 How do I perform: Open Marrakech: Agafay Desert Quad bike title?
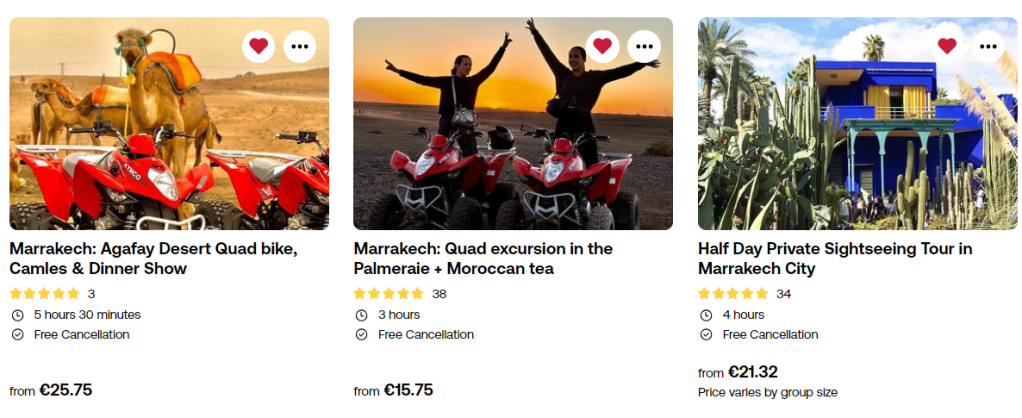click(x=153, y=258)
